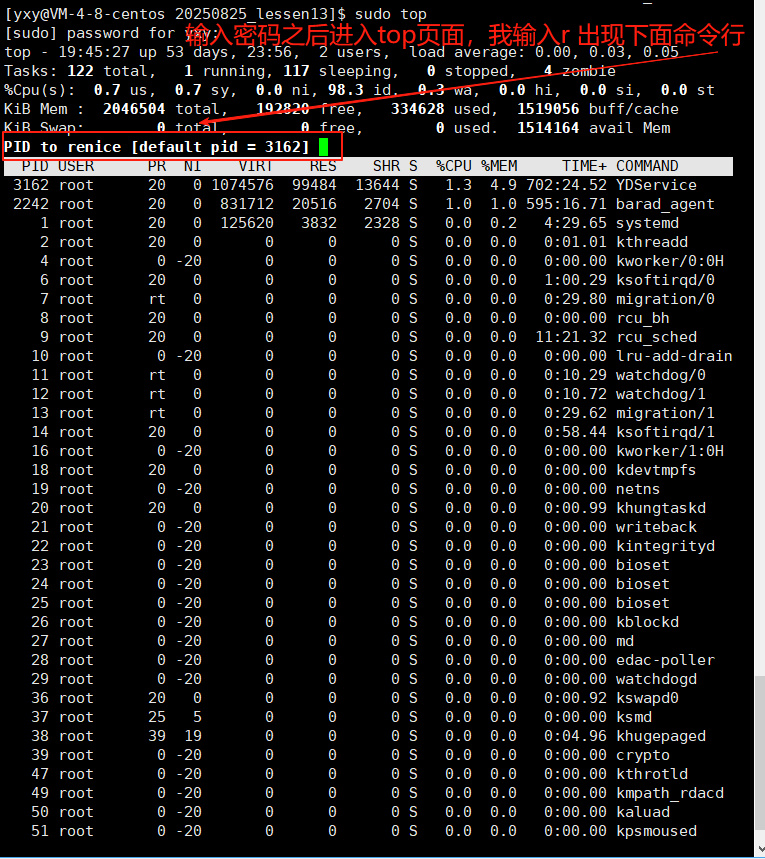Click the TIME+ column header

click(x=584, y=166)
